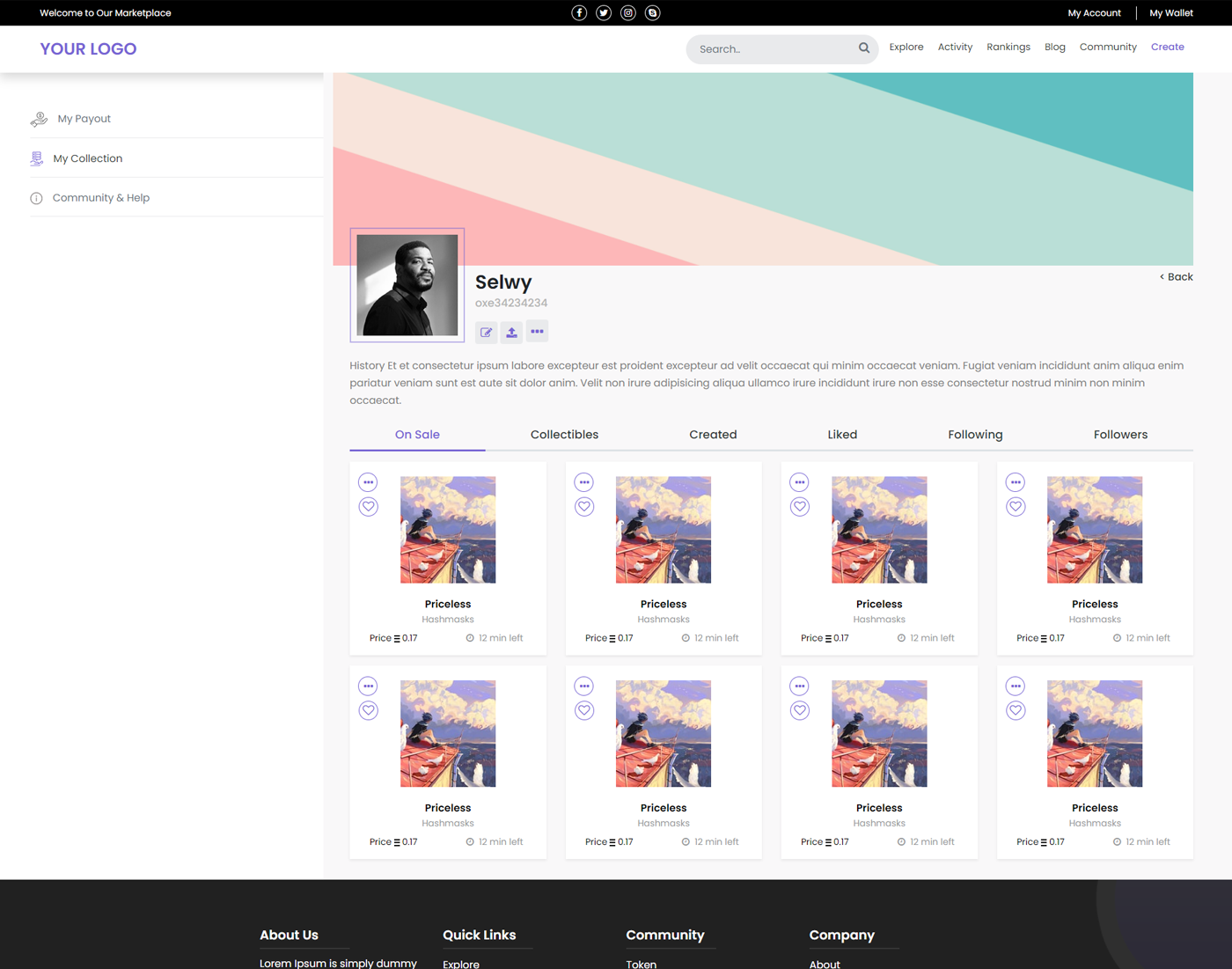
Task: Open more options menu under profile name
Action: click(537, 332)
